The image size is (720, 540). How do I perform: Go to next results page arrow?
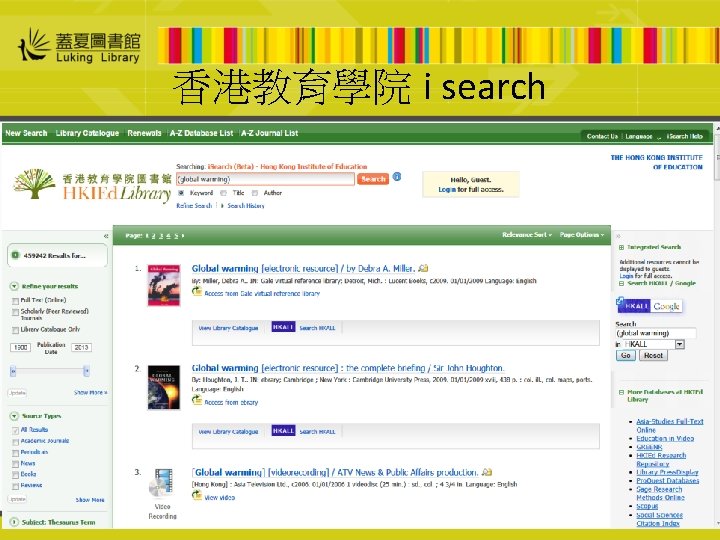[183, 236]
